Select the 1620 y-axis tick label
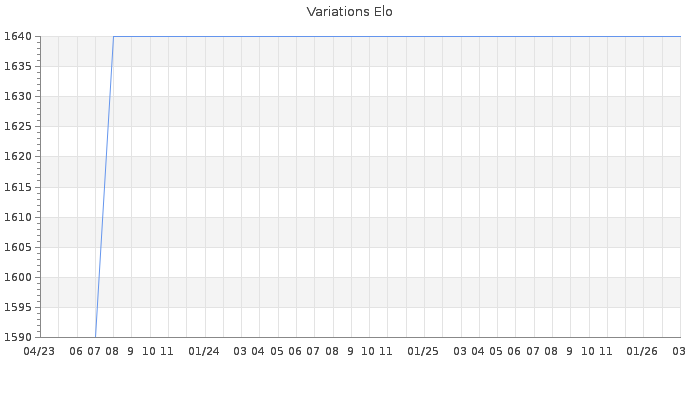 17,157
